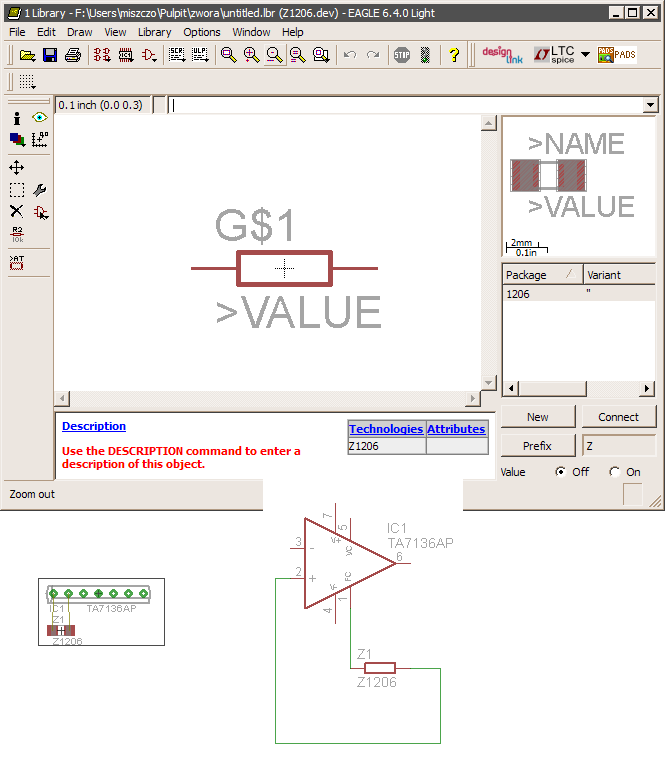Viewport: 665px width, 759px height.
Task: Select the Delete X tool
Action: pyautogui.click(x=17, y=212)
